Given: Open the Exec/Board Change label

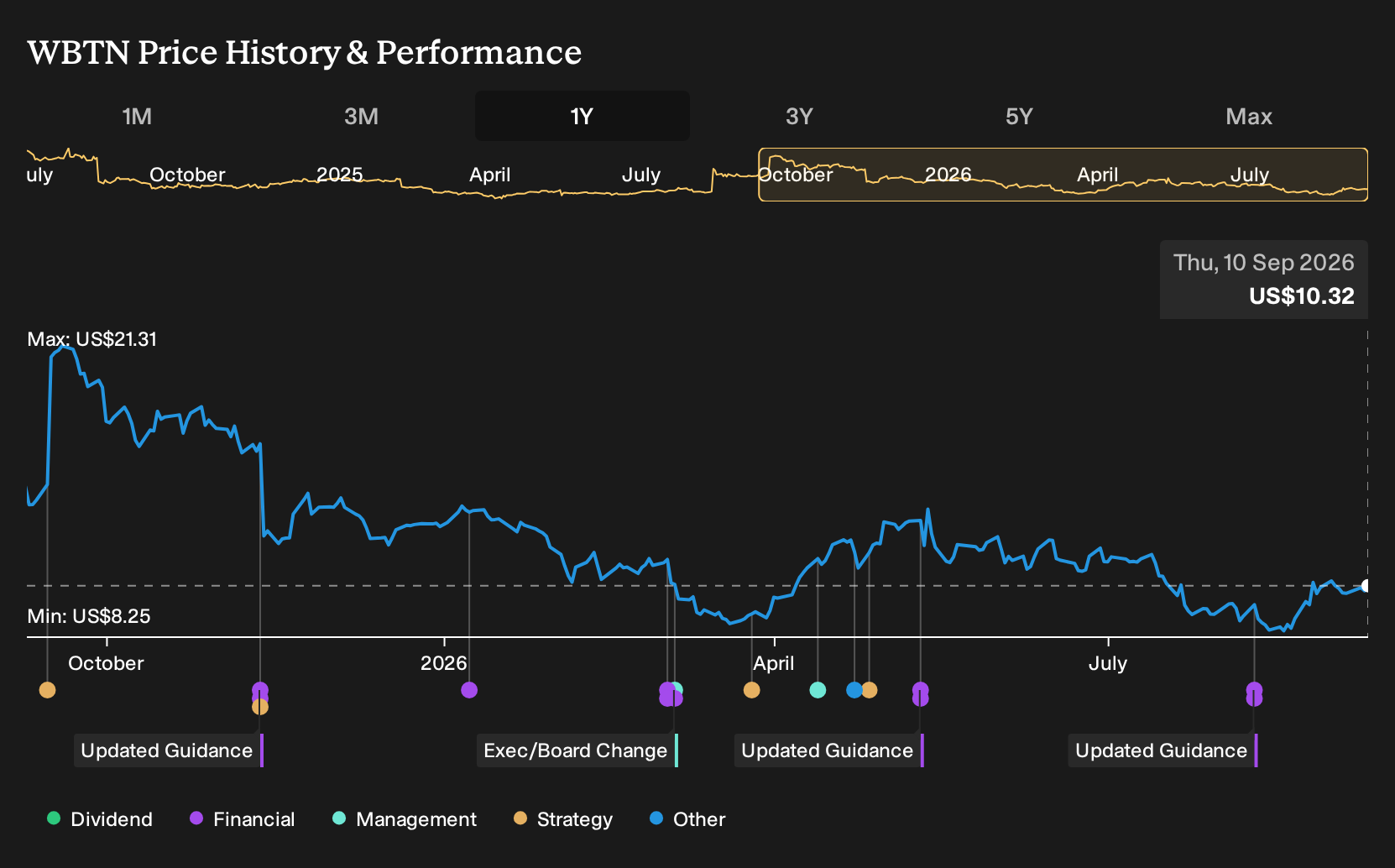Looking at the screenshot, I should coord(577,750).
